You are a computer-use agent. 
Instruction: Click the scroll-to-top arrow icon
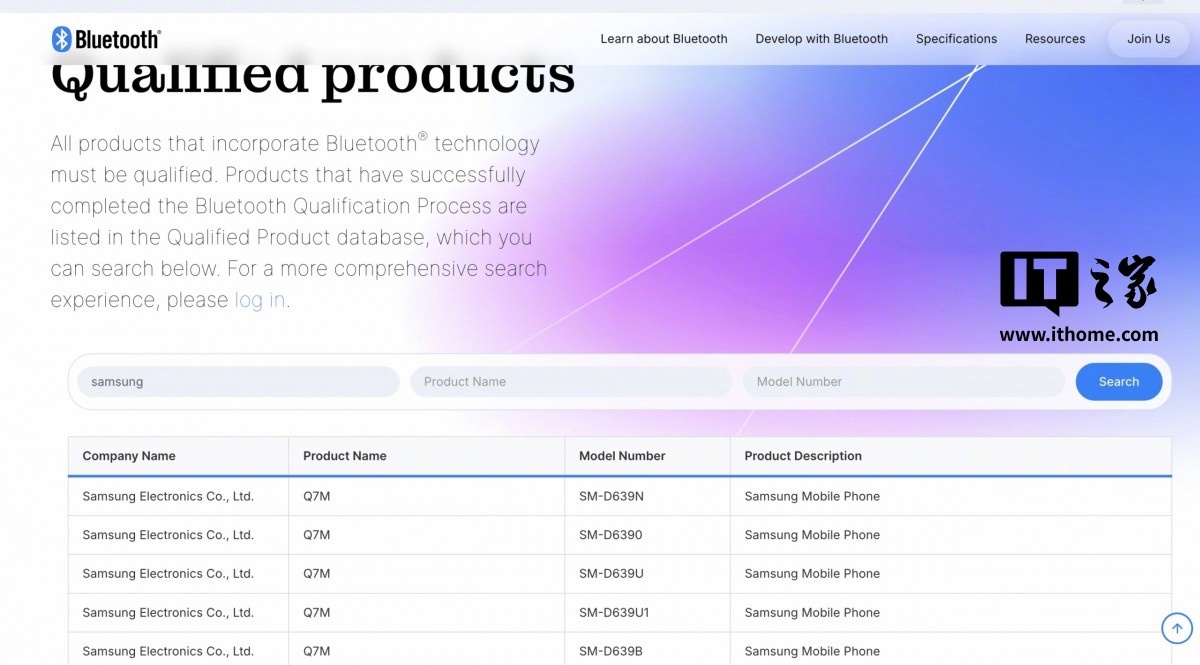[x=1176, y=628]
